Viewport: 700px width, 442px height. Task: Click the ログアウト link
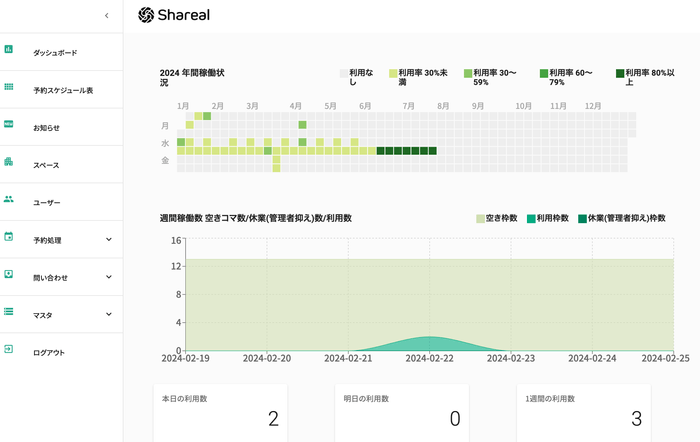pos(48,353)
